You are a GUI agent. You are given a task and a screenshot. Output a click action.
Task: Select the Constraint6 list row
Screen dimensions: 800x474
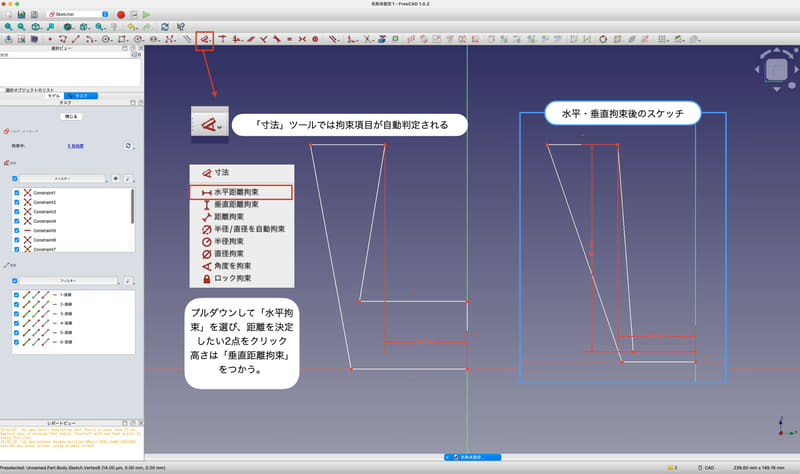(72, 240)
